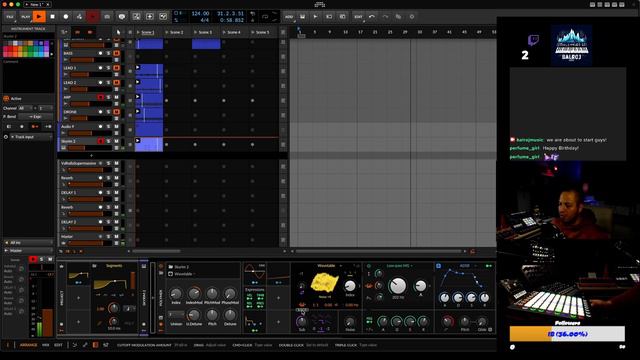Open the Wavetable preset dropdown in device header

pos(182,274)
